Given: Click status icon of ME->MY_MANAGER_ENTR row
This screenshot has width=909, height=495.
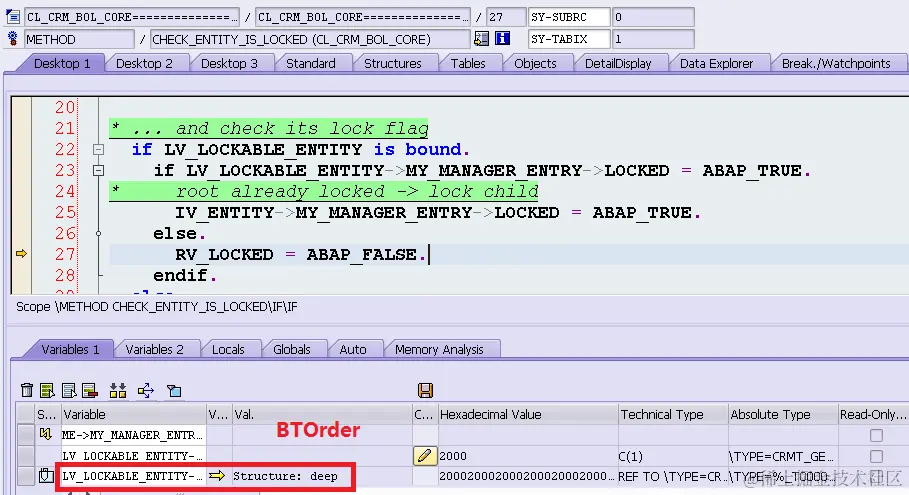Looking at the screenshot, I should click(46, 434).
